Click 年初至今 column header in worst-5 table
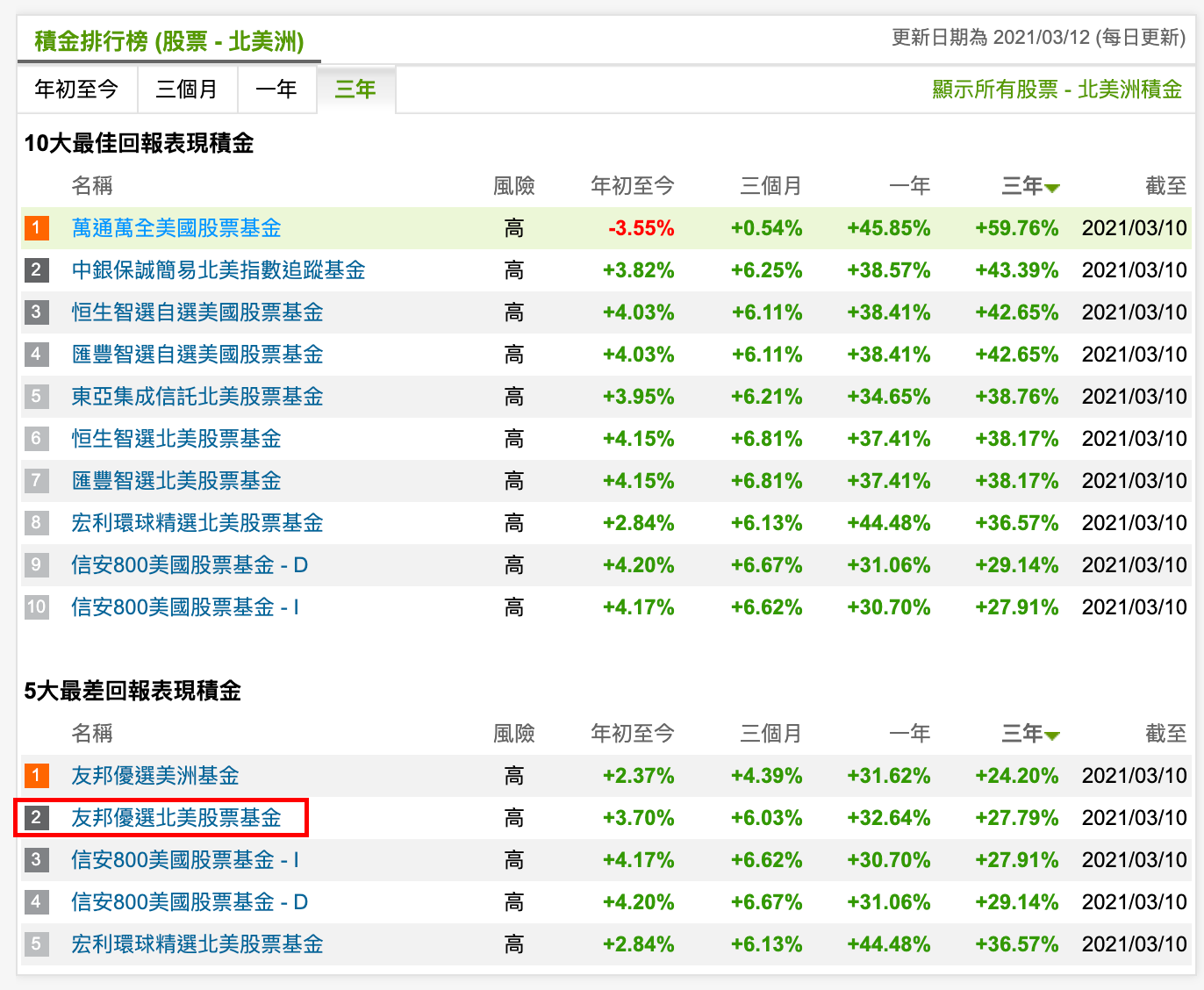This screenshot has height=990, width=1204. point(633,734)
